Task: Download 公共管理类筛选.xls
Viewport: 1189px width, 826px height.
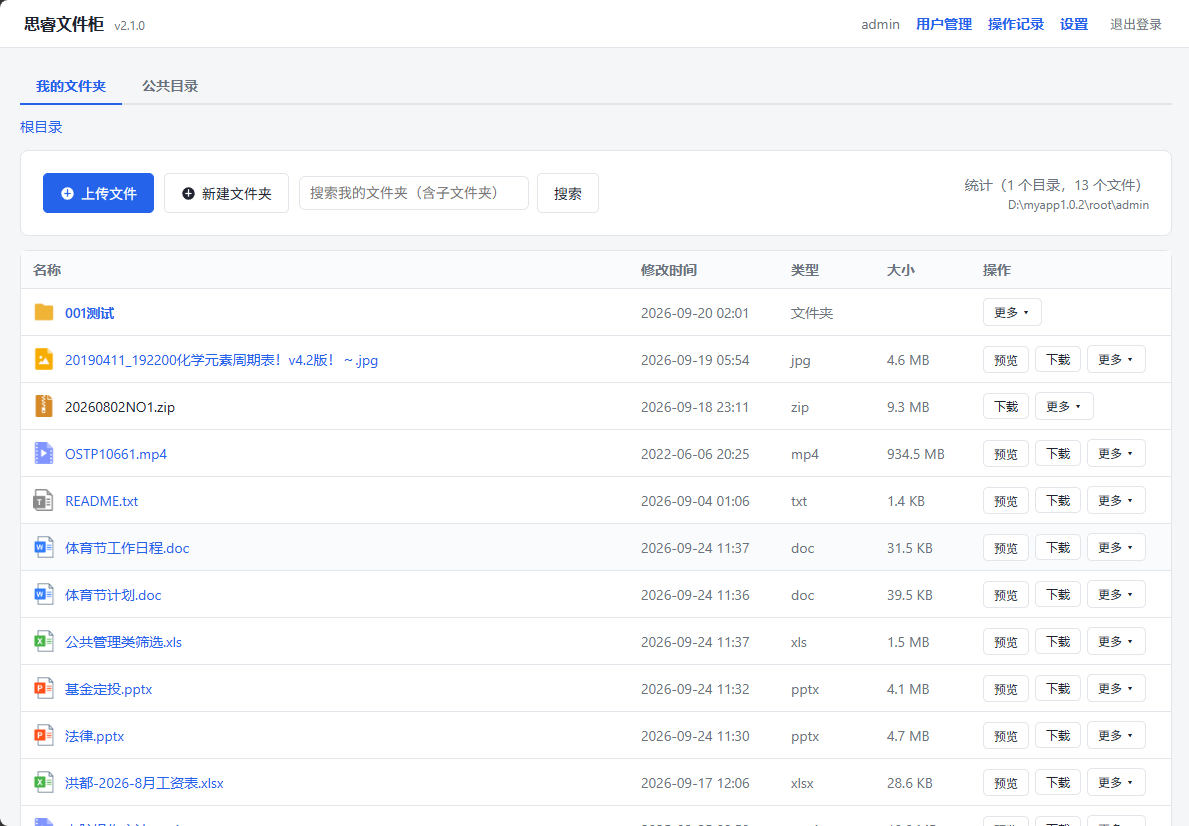Action: coord(1058,642)
